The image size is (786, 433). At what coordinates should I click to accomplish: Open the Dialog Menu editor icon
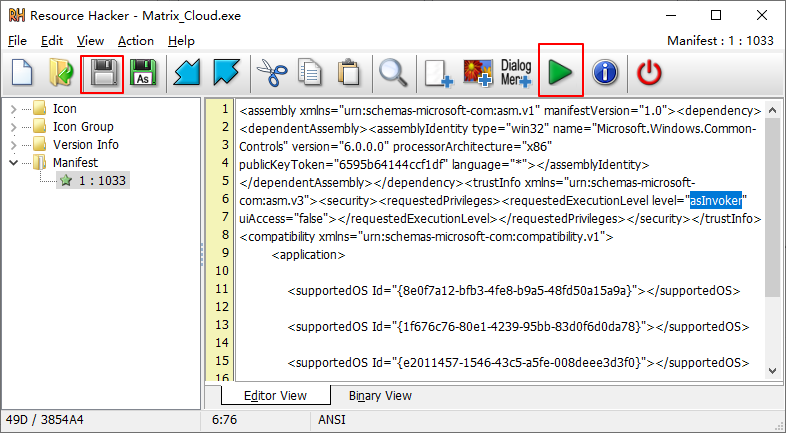[516, 73]
